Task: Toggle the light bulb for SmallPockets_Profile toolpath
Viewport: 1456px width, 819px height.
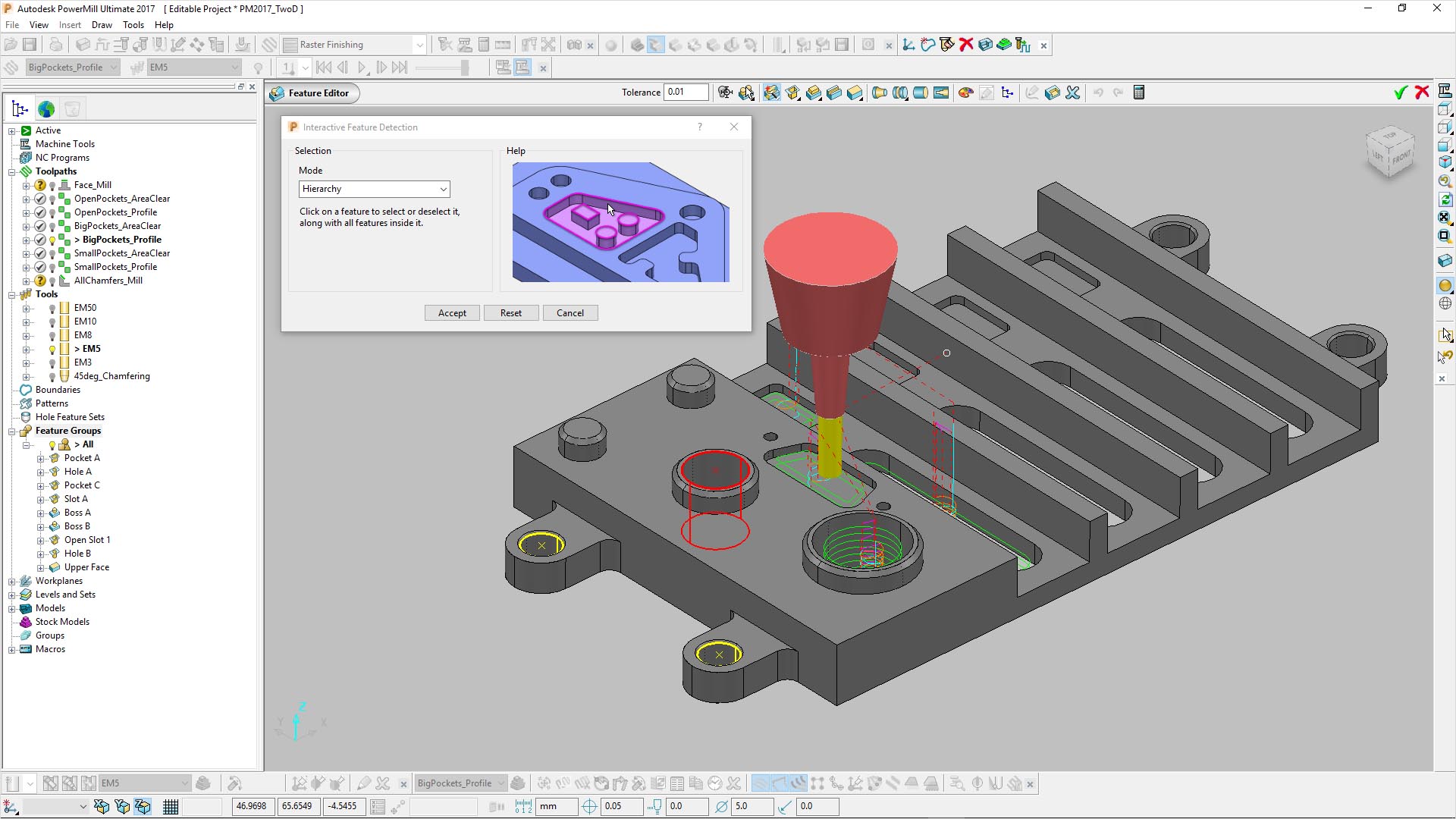Action: [x=52, y=268]
